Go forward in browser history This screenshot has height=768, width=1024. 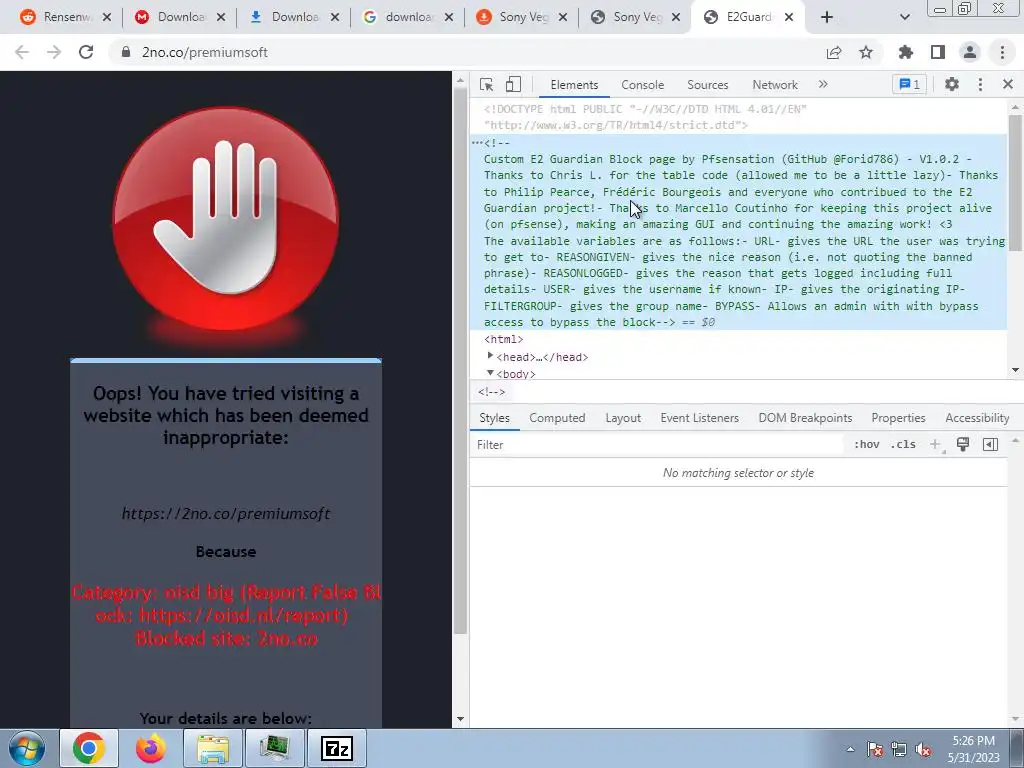pos(54,52)
